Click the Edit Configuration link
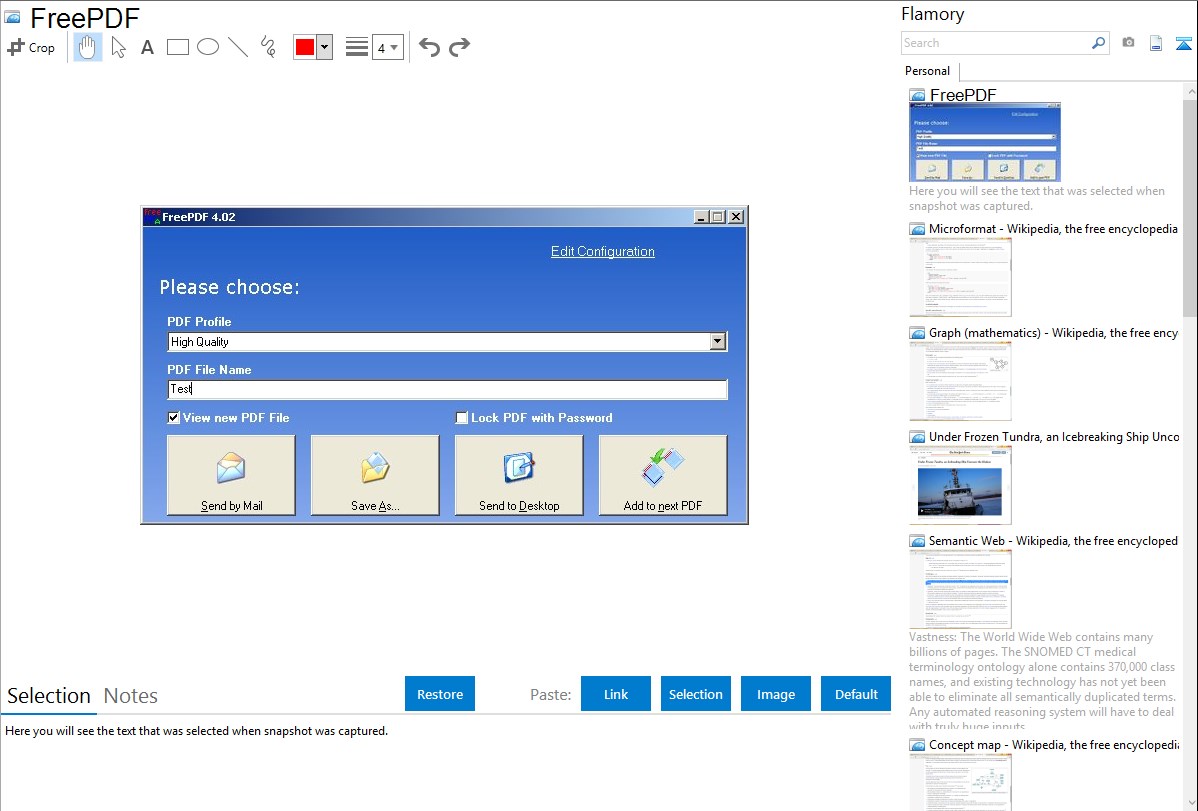This screenshot has width=1198, height=811. point(602,252)
